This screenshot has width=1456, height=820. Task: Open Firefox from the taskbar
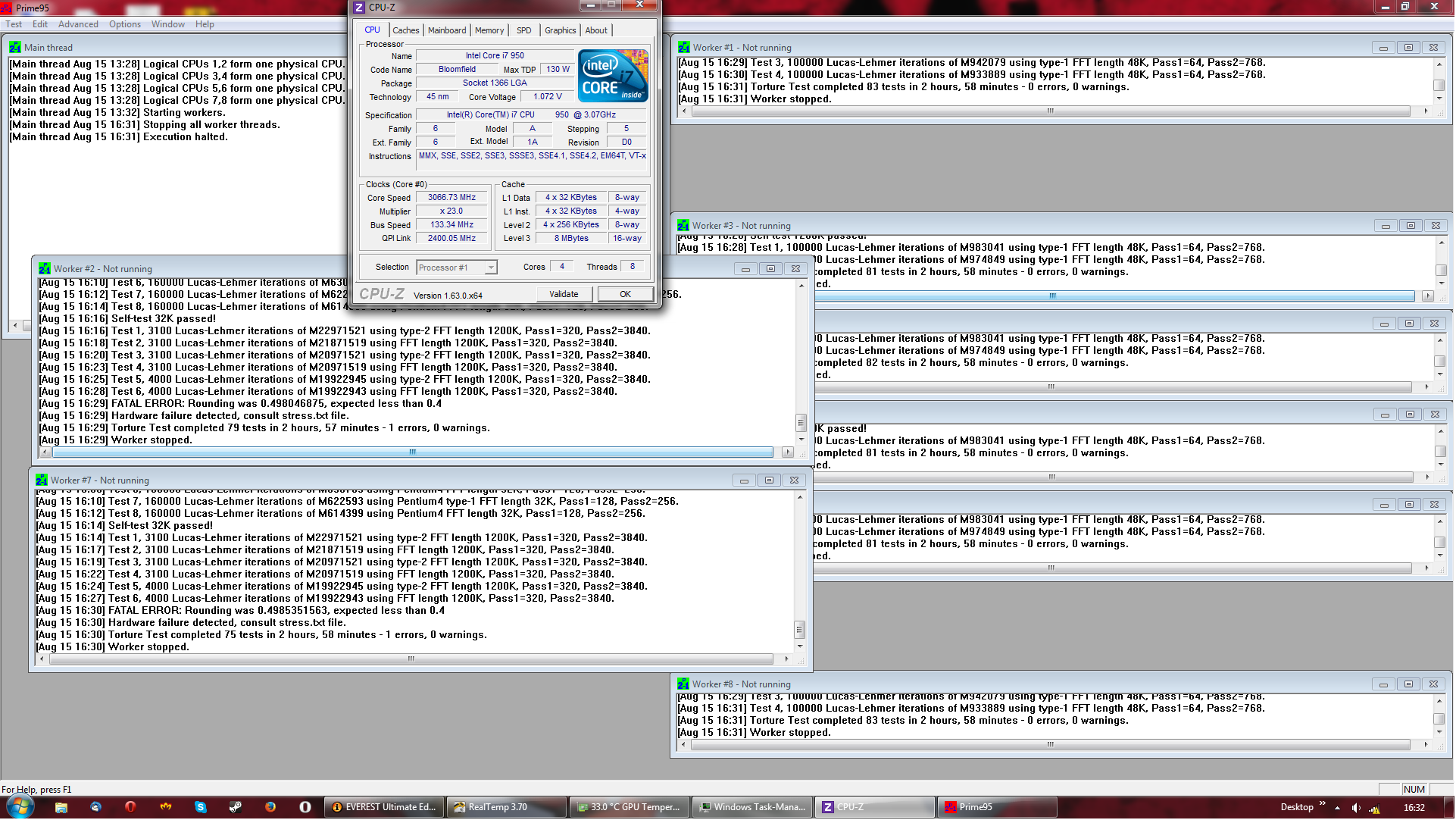270,808
